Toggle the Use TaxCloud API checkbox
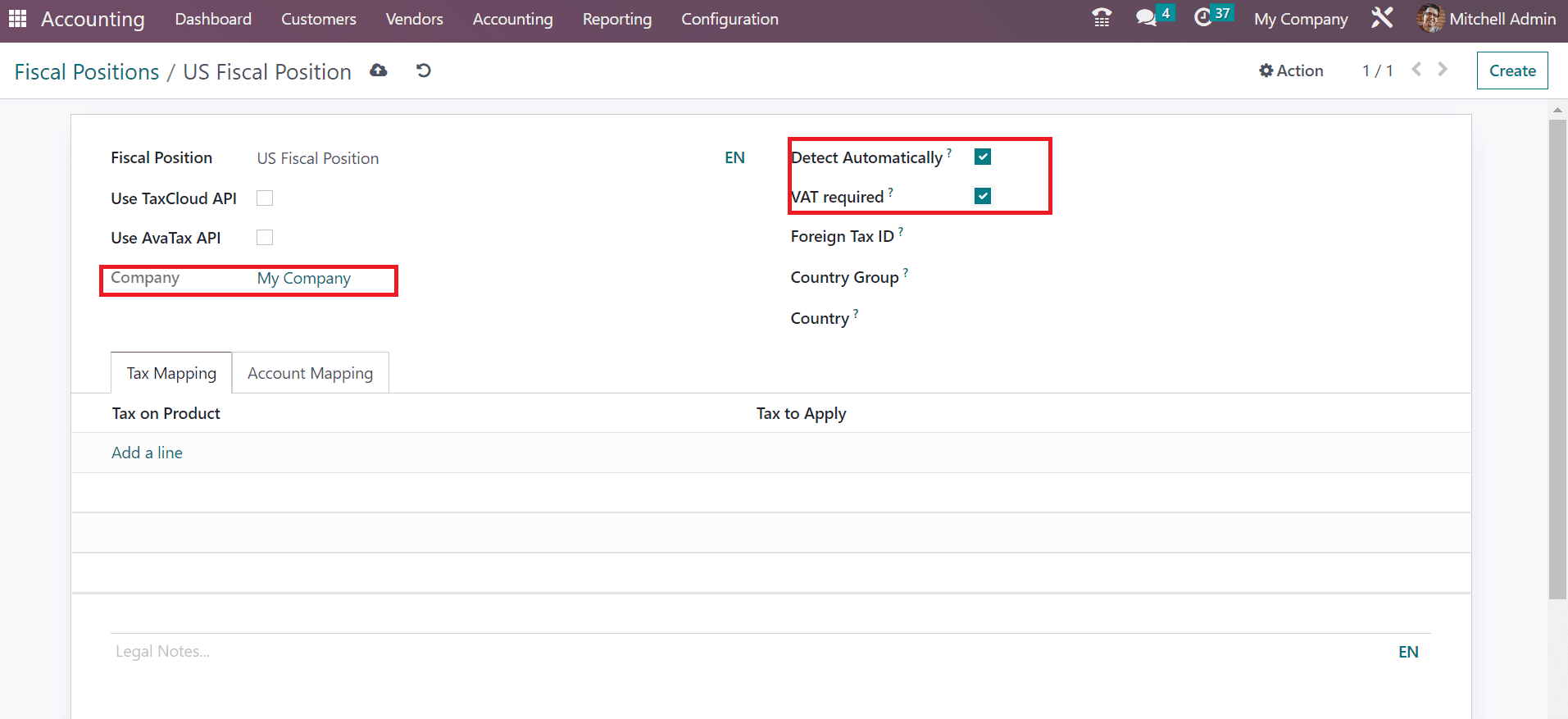Image resolution: width=1568 pixels, height=719 pixels. pos(265,198)
